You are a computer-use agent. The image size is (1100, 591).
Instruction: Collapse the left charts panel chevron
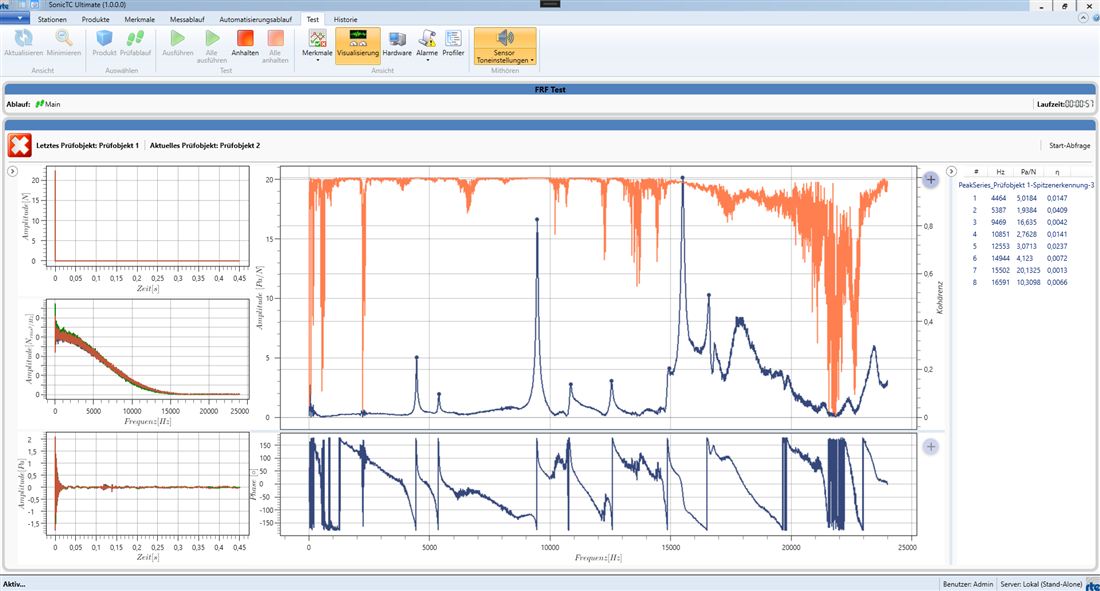coord(13,171)
